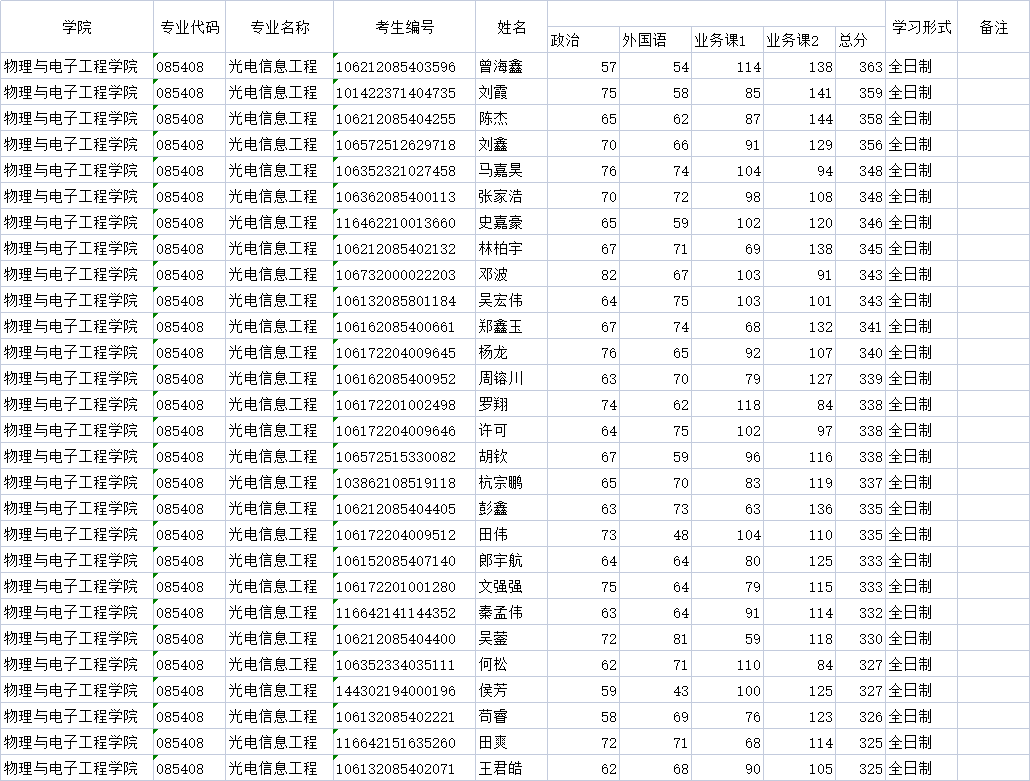Select the name cell 马嘉昊
The image size is (1030, 781).
511,170
